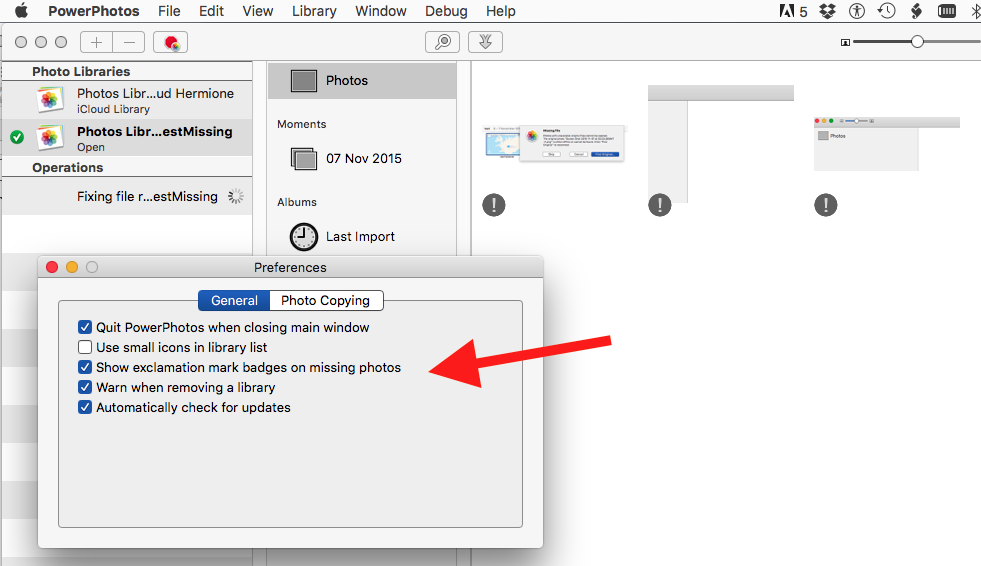Open the Window menu
The height and width of the screenshot is (566, 981).
point(380,11)
